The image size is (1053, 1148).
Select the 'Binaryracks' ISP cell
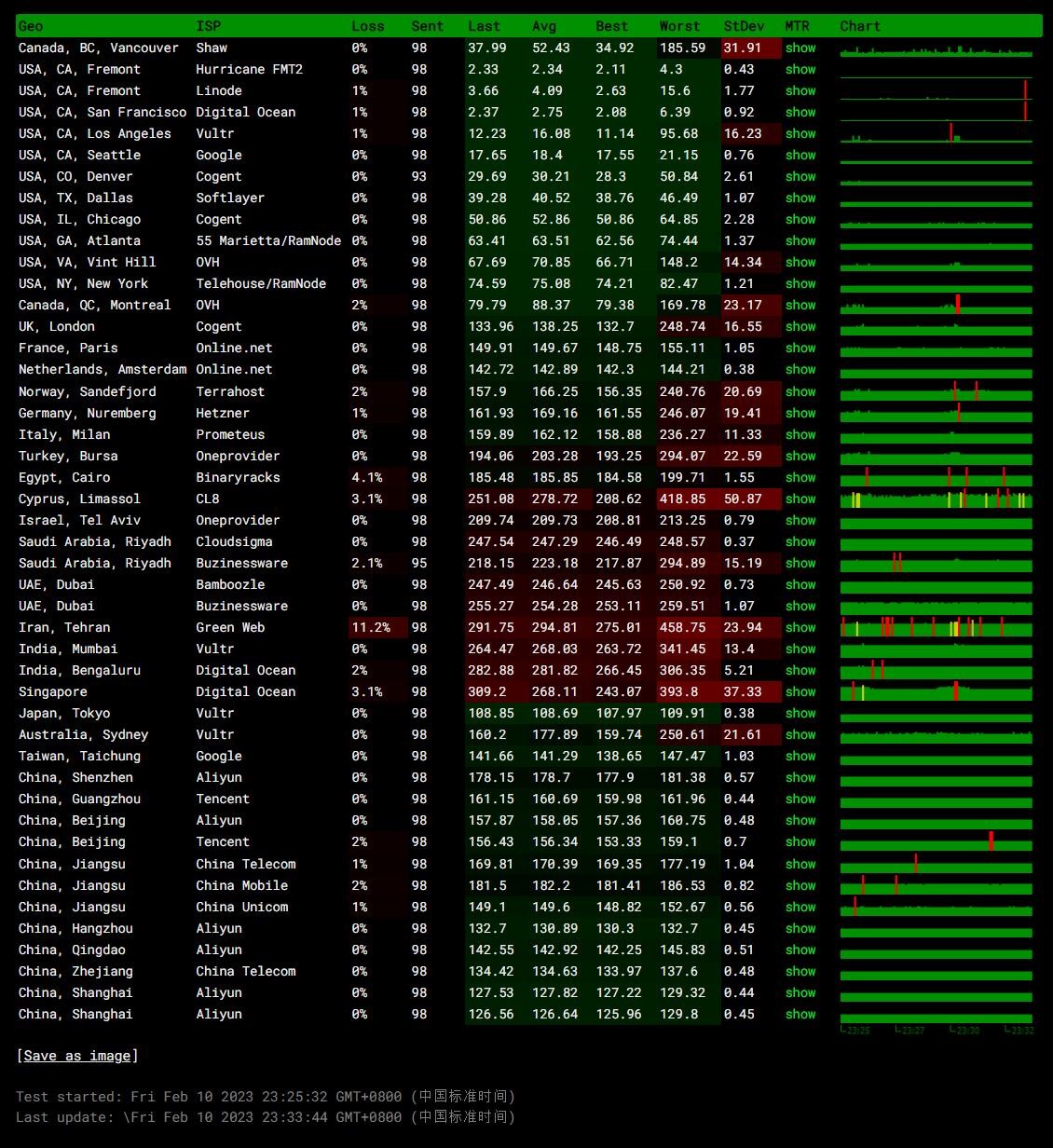238,477
